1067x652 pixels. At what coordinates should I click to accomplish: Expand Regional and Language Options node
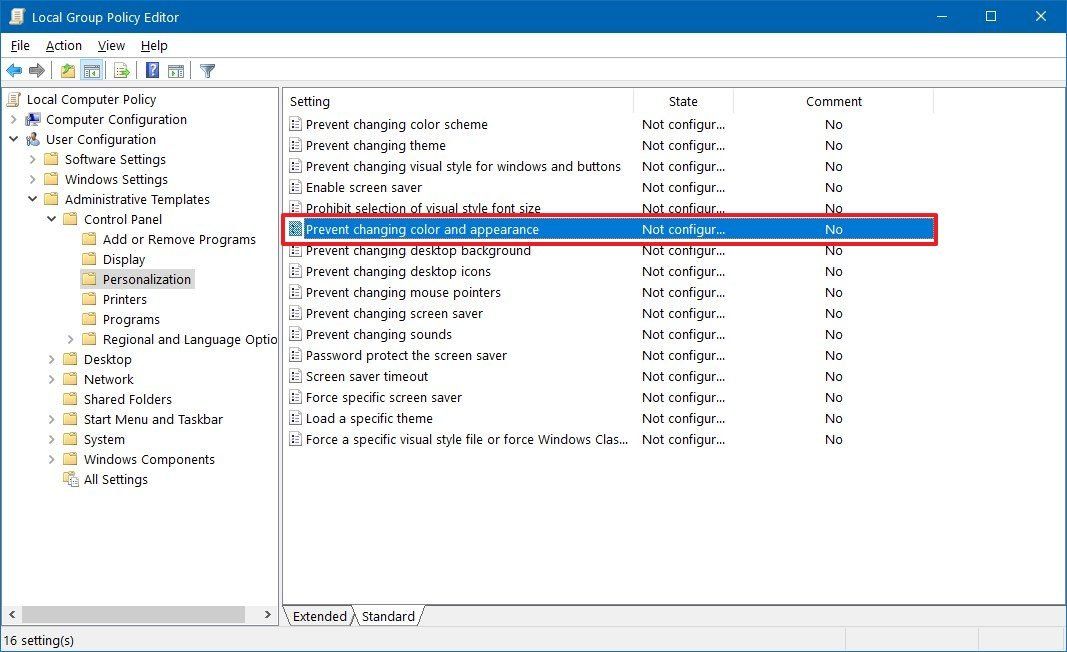click(69, 339)
